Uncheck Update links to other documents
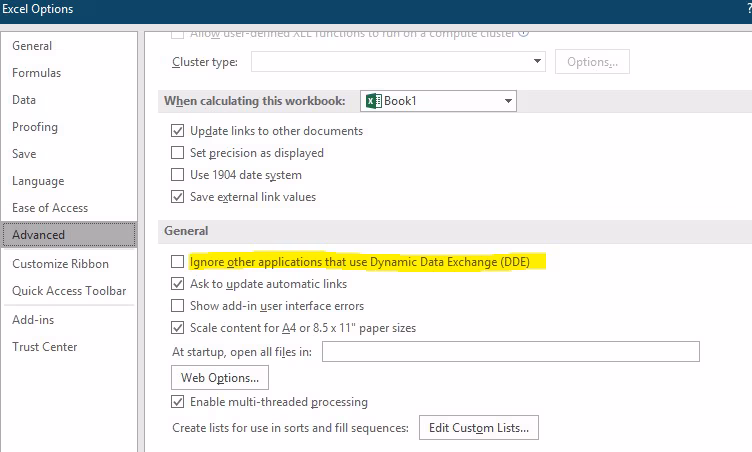 178,131
